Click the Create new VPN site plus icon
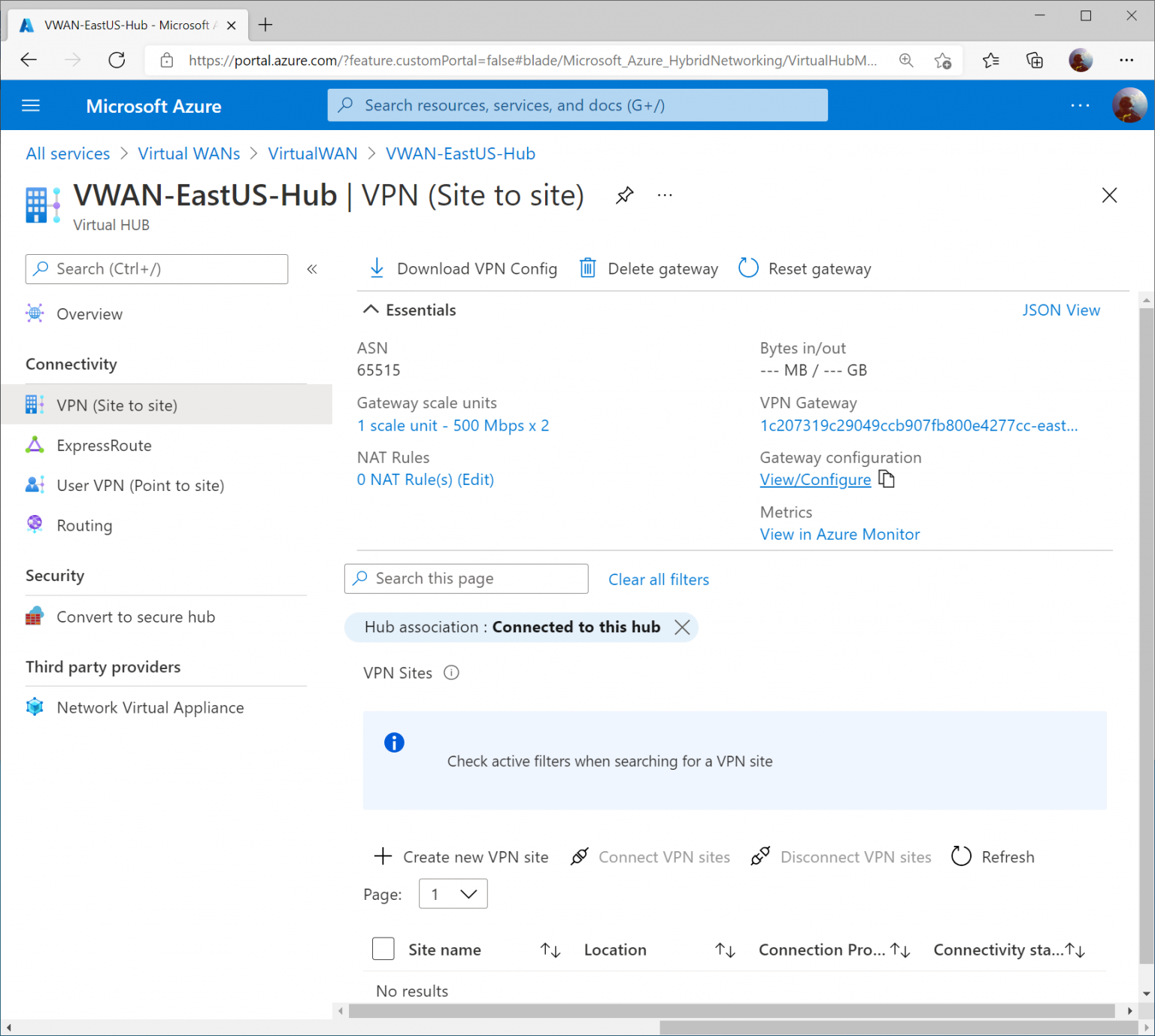This screenshot has width=1155, height=1036. (x=383, y=856)
